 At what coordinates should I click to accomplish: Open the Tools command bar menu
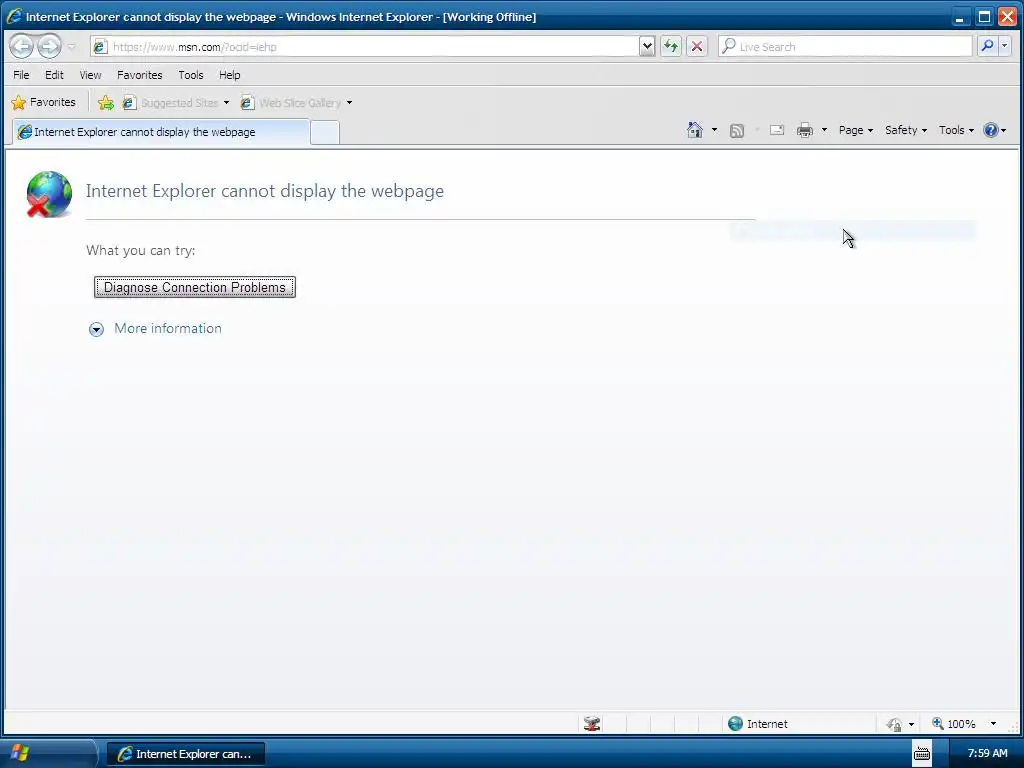[956, 130]
